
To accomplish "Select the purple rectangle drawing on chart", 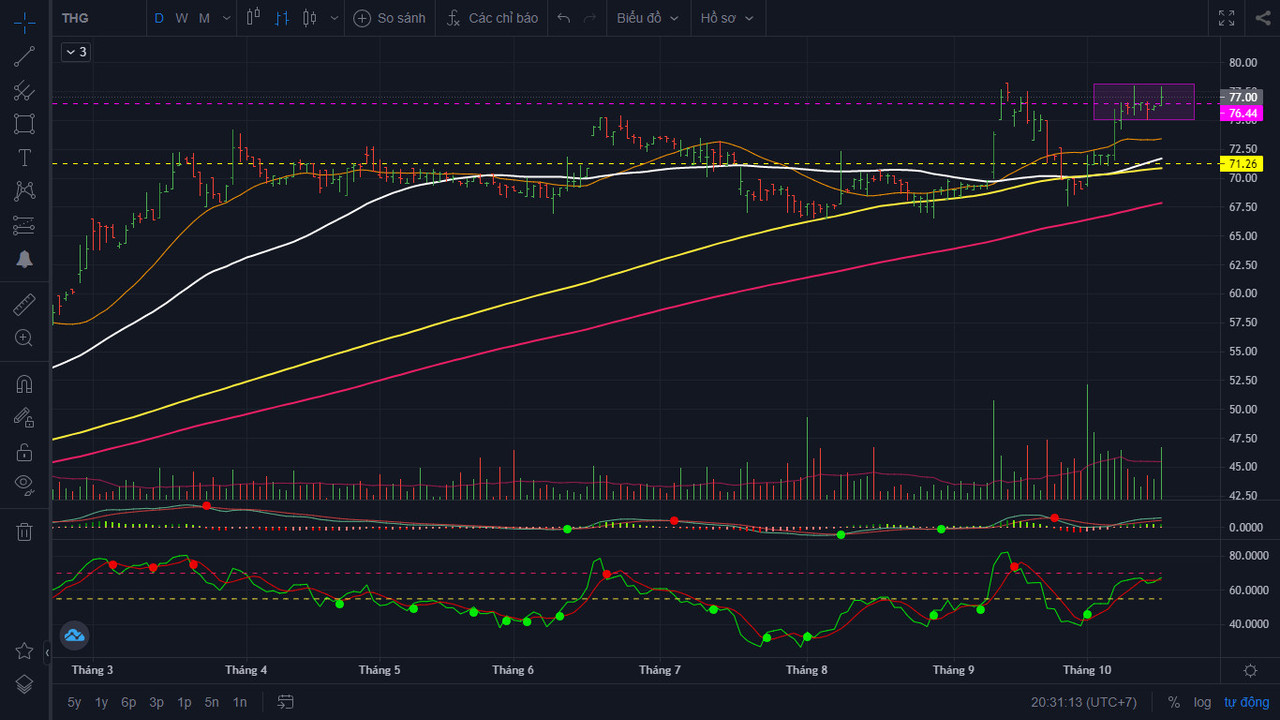I will 1144,102.
